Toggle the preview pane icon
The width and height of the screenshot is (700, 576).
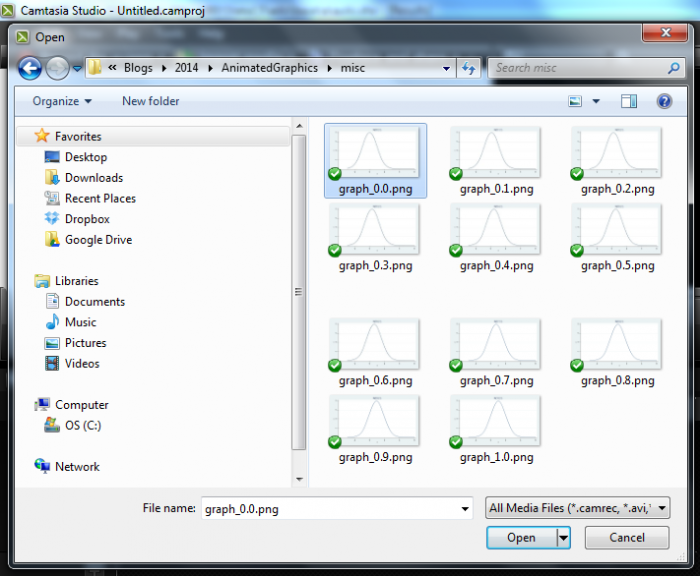pyautogui.click(x=629, y=101)
